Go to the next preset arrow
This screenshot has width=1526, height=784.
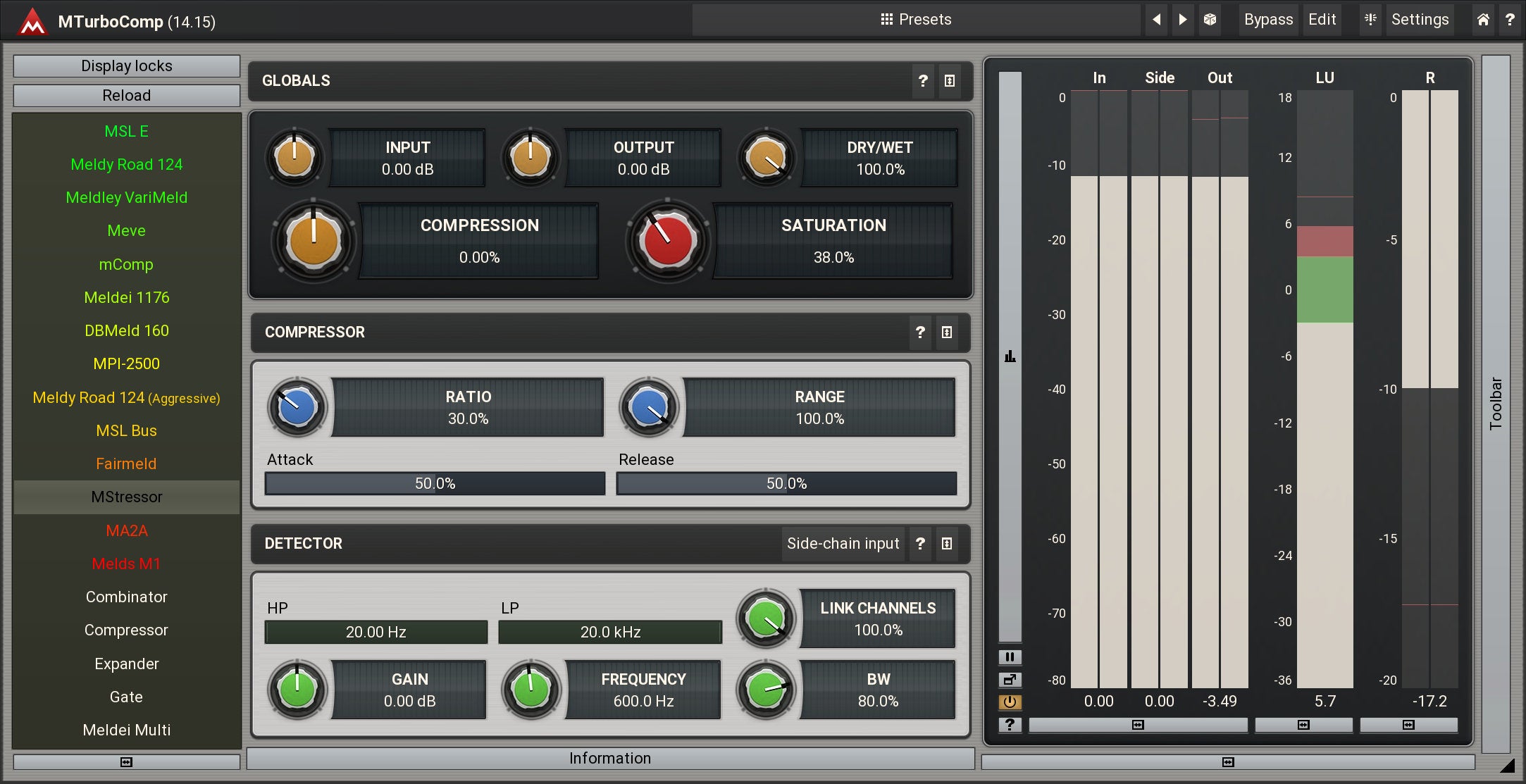[x=1183, y=20]
